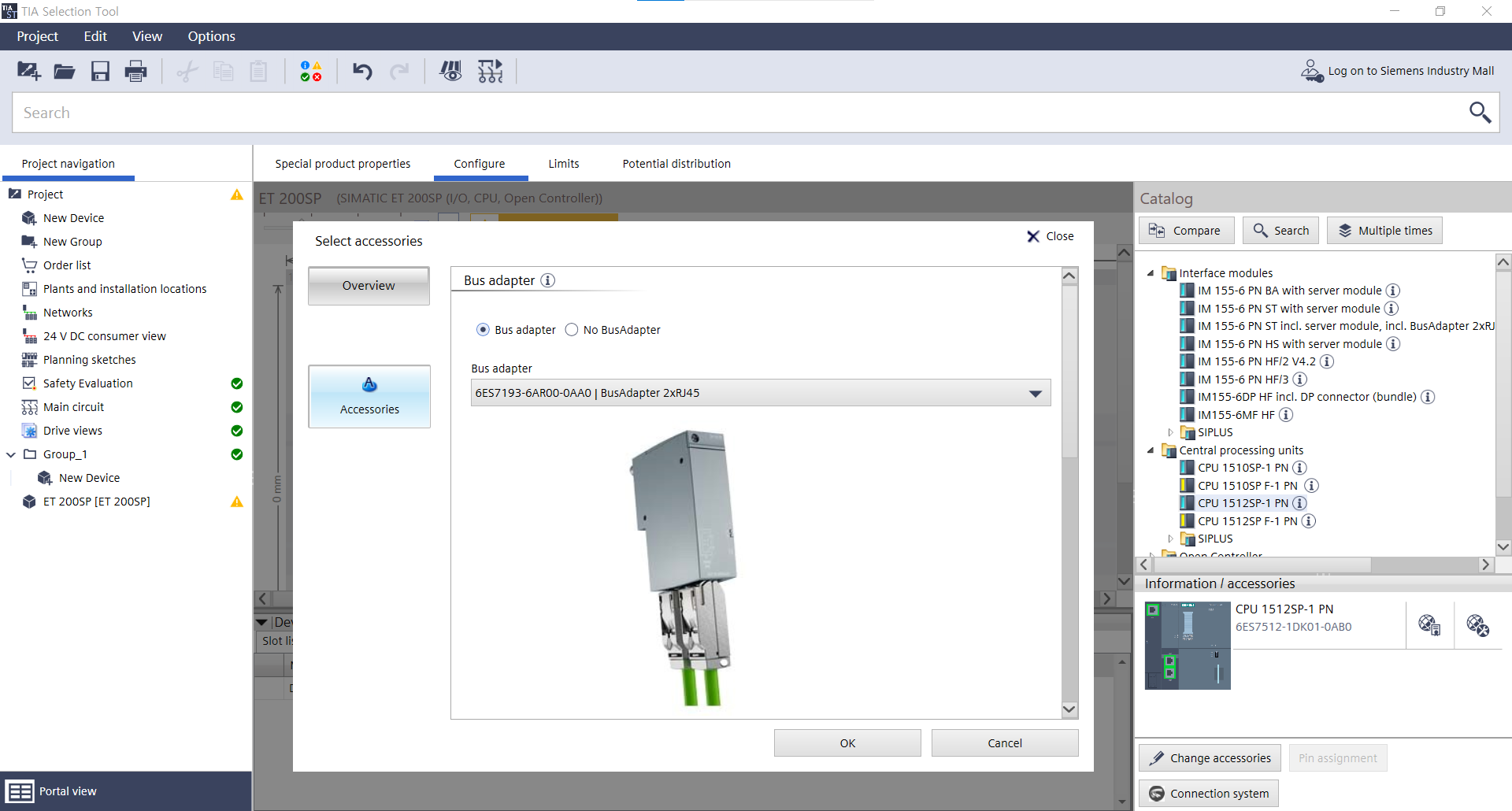The height and width of the screenshot is (811, 1512).
Task: Show info icon for IM 155-6 PN HF/3
Action: pos(1300,380)
